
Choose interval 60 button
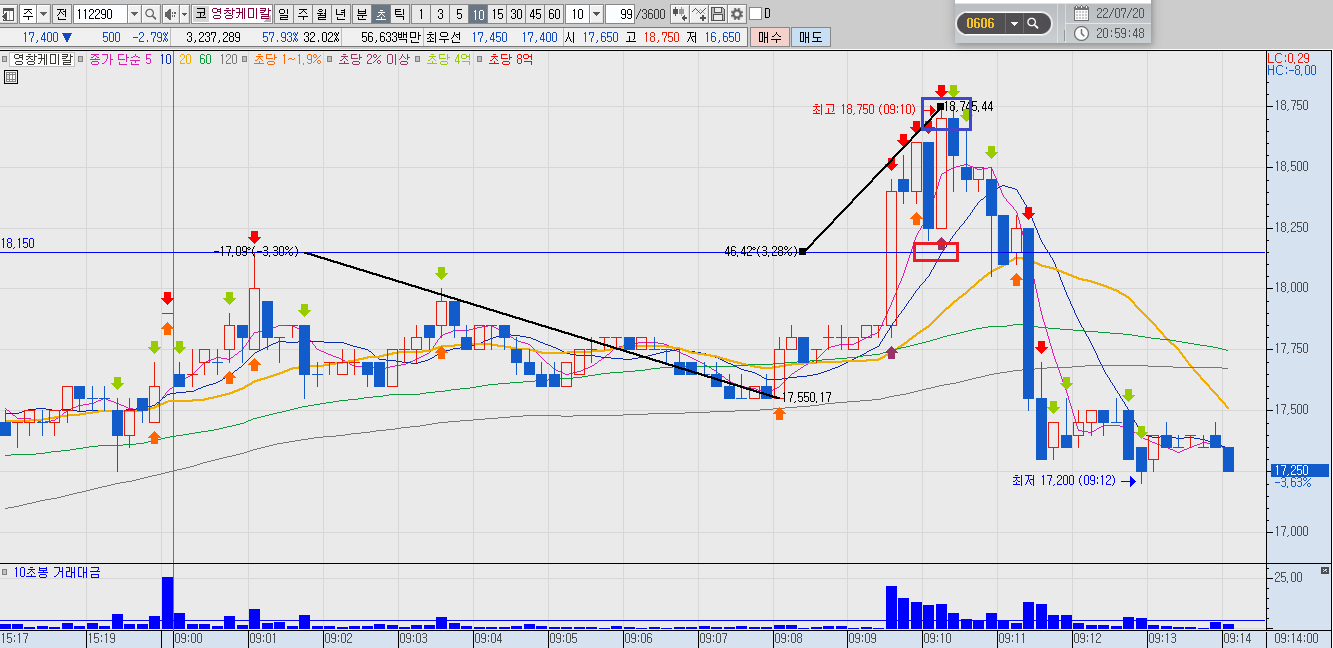[x=554, y=14]
